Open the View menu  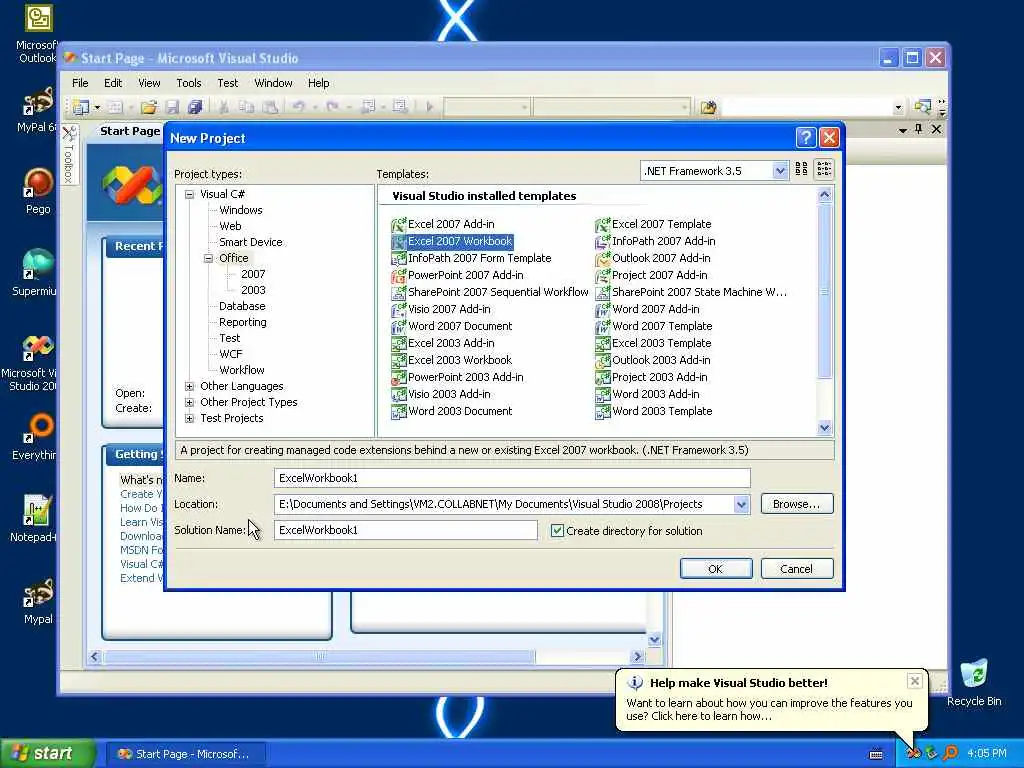click(x=149, y=83)
